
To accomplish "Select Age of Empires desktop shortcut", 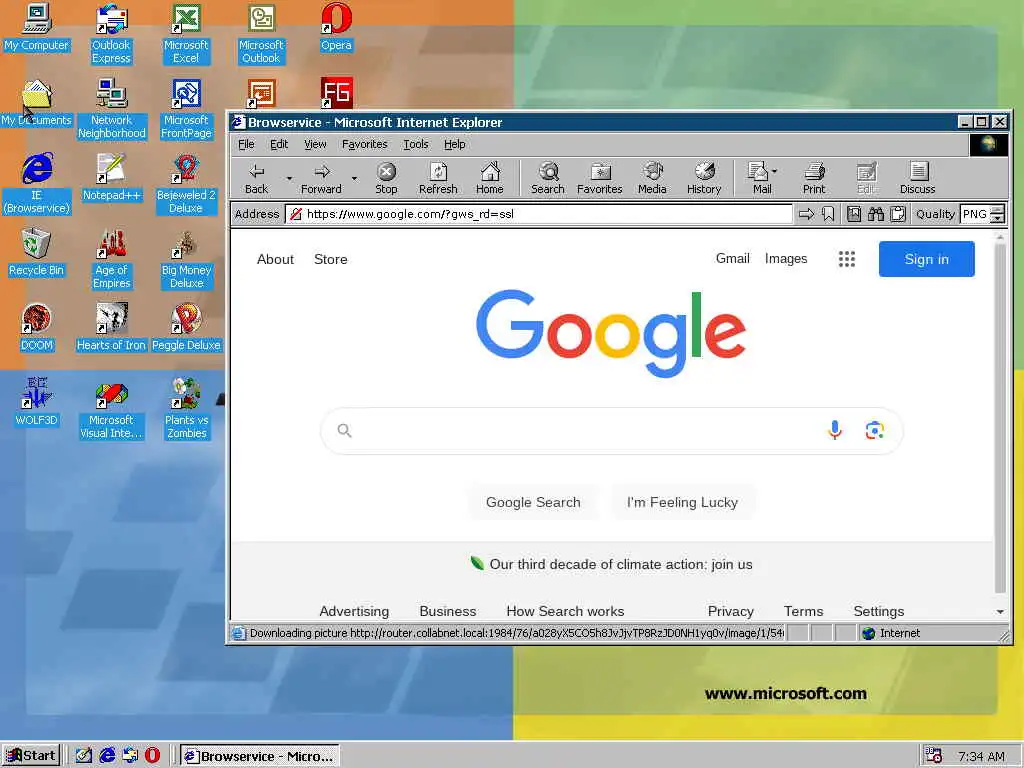I will coord(112,259).
